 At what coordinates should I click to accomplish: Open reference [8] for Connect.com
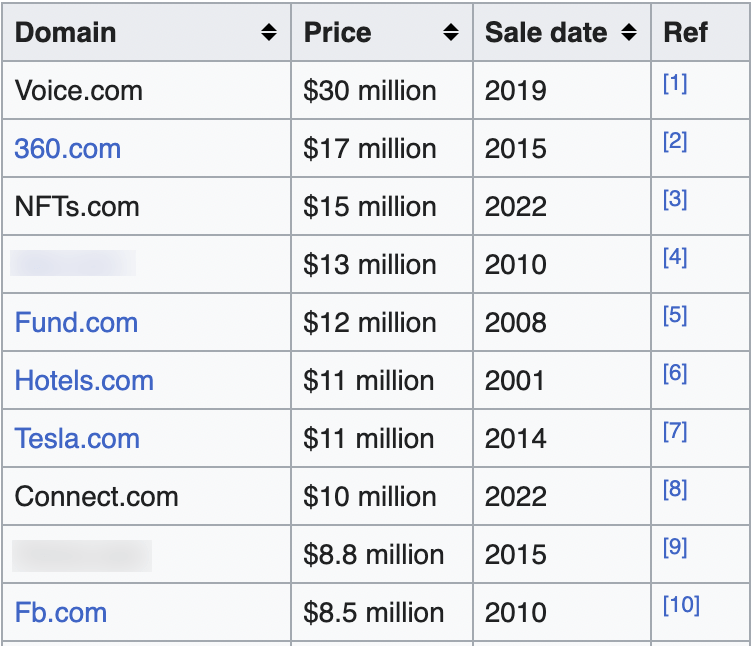tap(675, 489)
